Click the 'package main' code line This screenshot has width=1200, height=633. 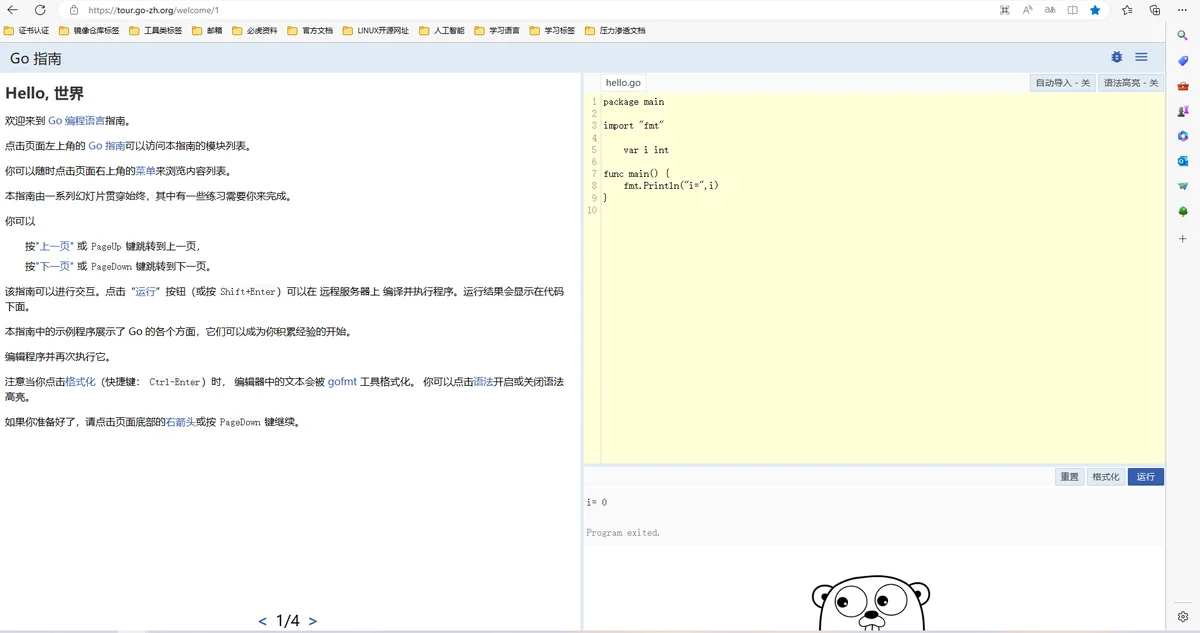tap(633, 102)
